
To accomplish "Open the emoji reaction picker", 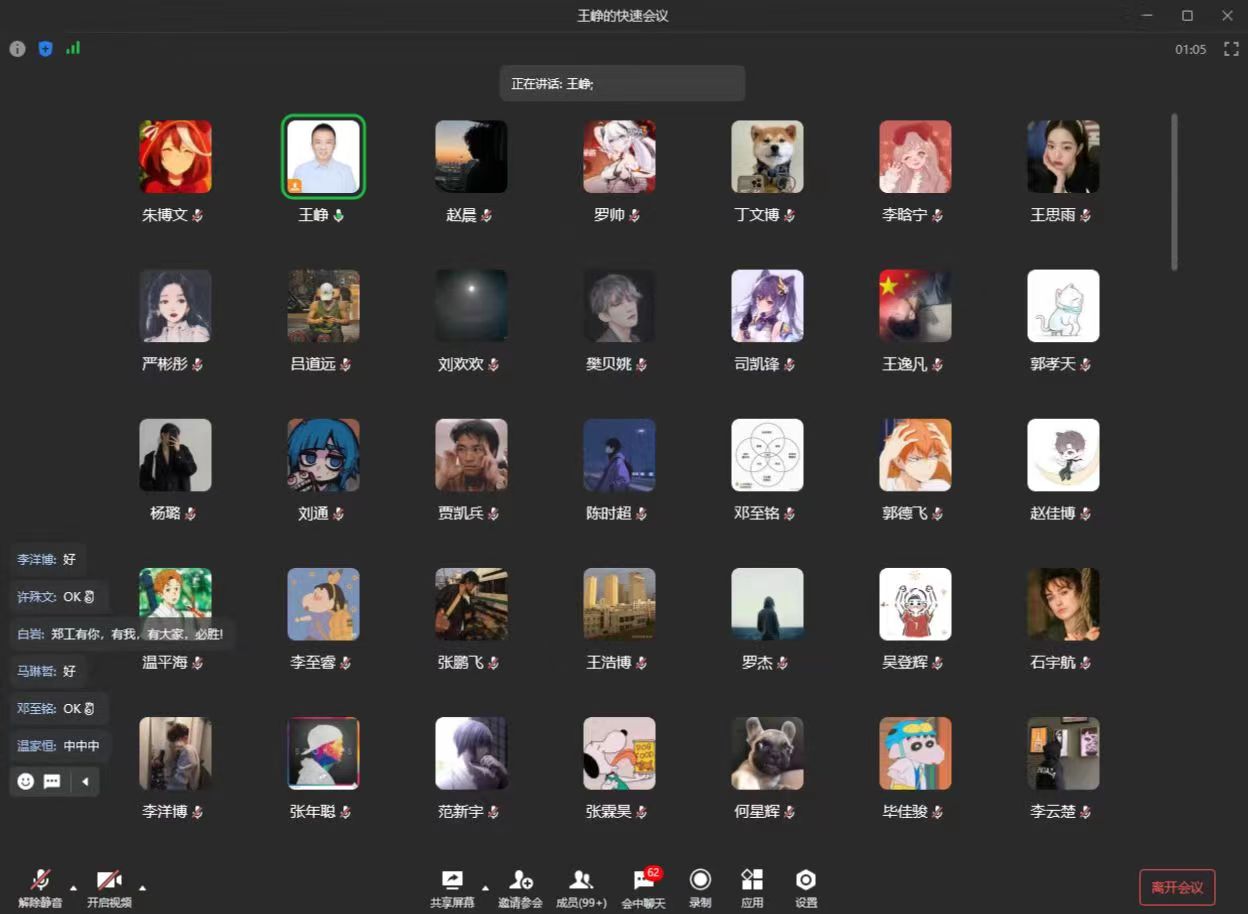I will [26, 781].
